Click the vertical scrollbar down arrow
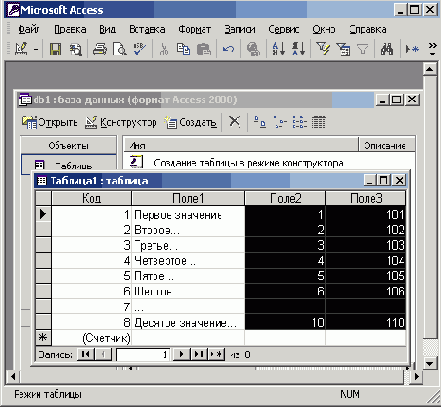441x407 pixels. [x=430, y=363]
